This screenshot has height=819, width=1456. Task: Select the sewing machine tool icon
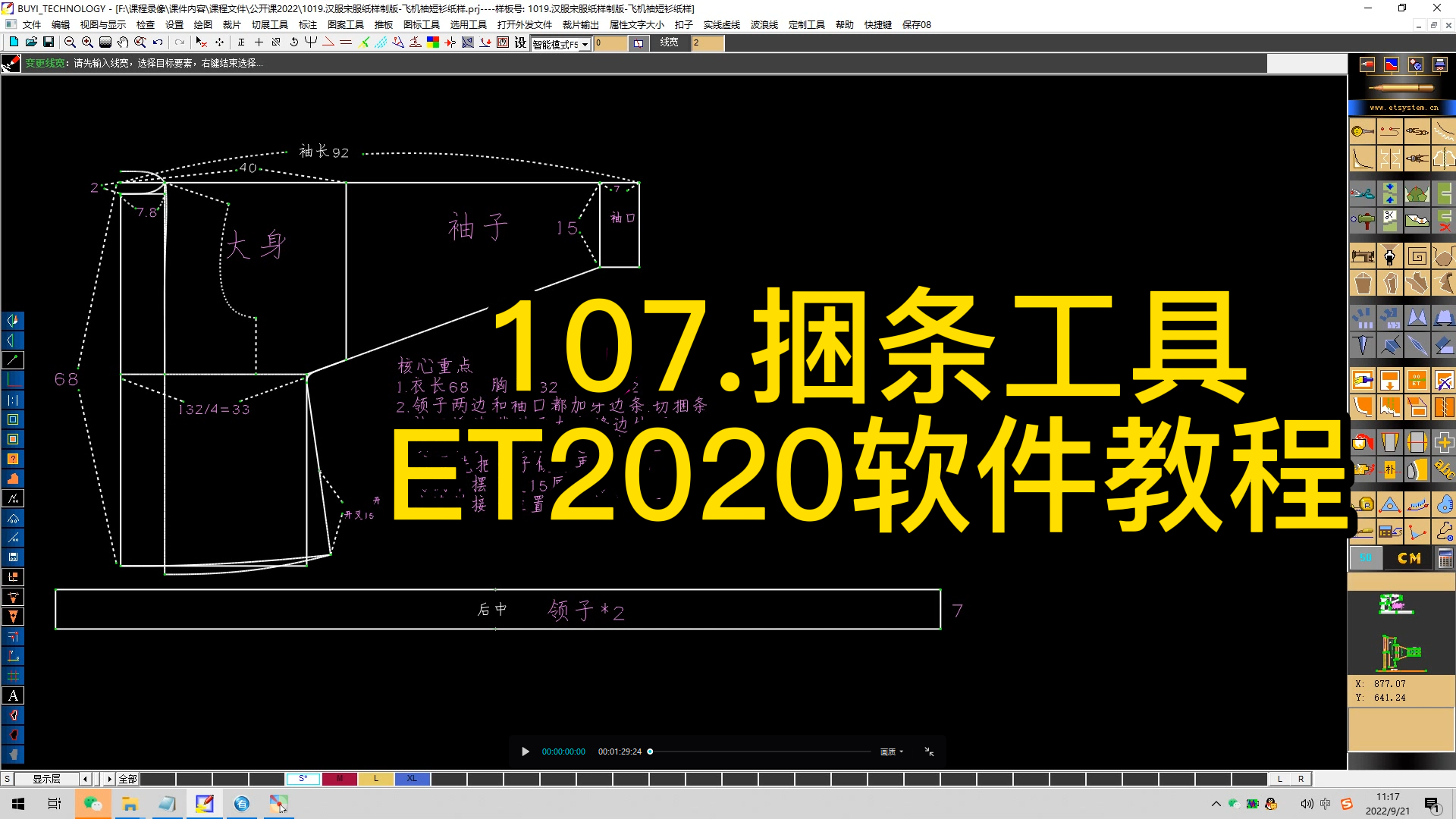click(x=1363, y=256)
